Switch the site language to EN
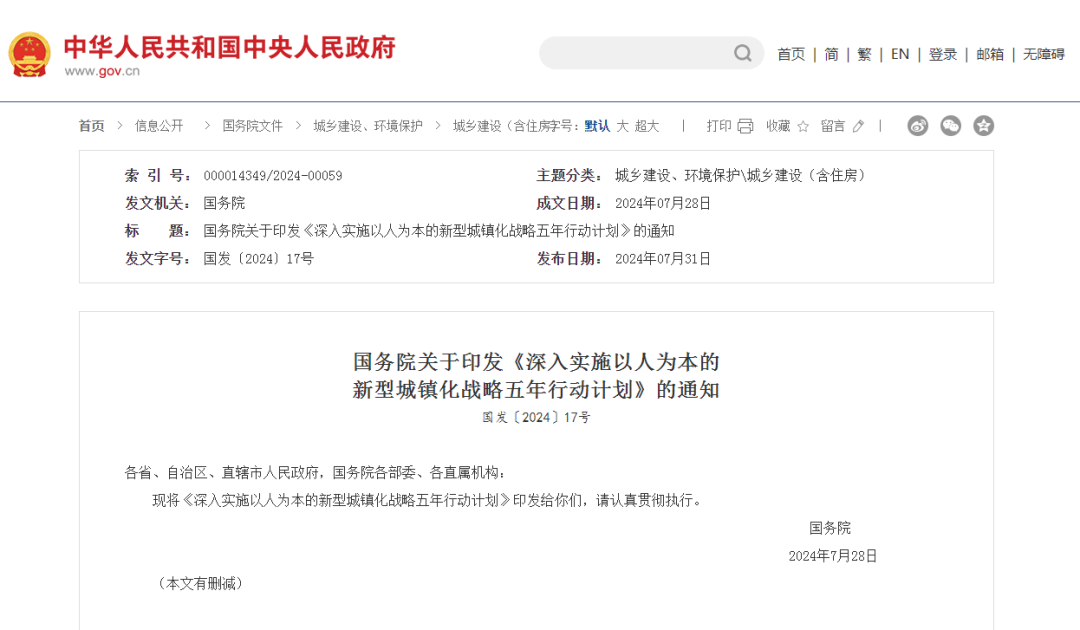The width and height of the screenshot is (1080, 630). (900, 54)
